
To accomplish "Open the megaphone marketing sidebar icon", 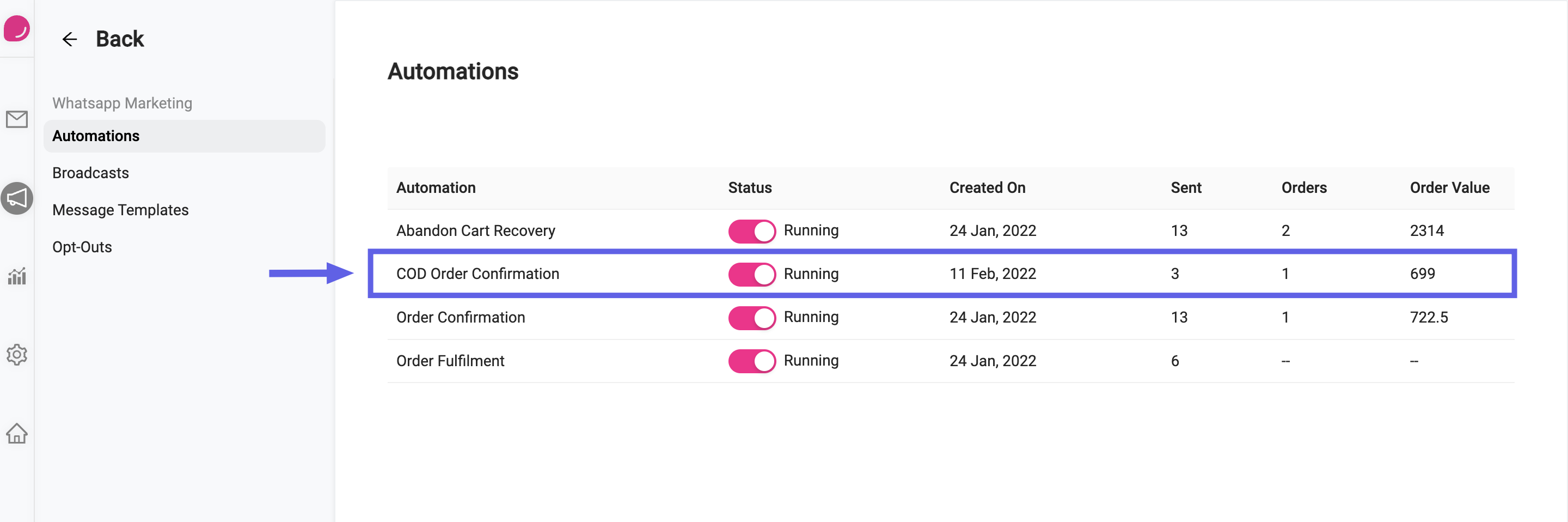I will pos(16,198).
